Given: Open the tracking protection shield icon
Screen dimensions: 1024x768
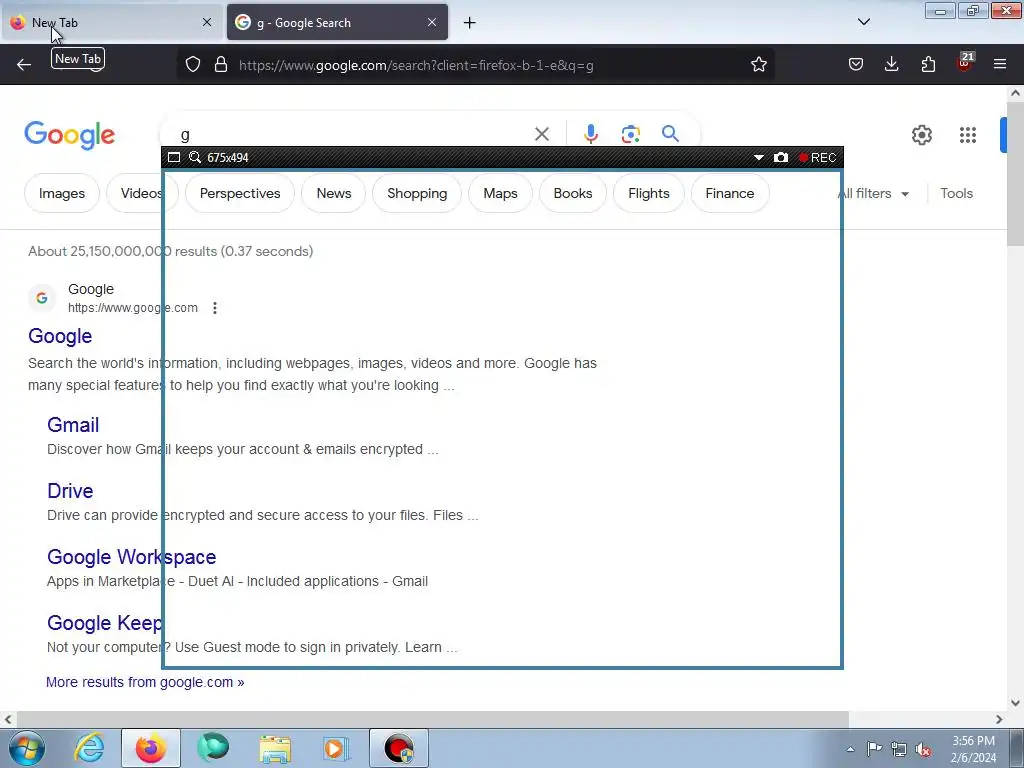Looking at the screenshot, I should (x=193, y=64).
